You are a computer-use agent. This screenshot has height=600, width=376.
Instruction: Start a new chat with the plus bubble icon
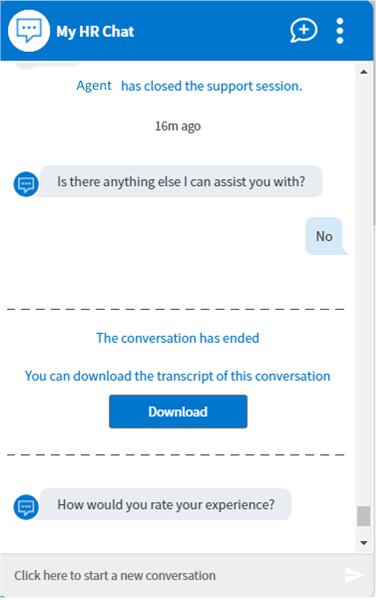click(x=303, y=31)
